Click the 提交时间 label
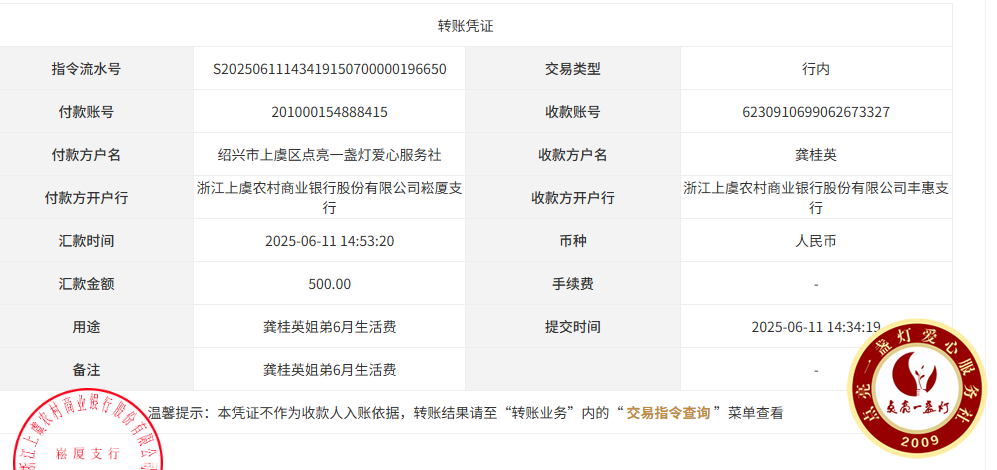The height and width of the screenshot is (470, 997). (x=573, y=327)
